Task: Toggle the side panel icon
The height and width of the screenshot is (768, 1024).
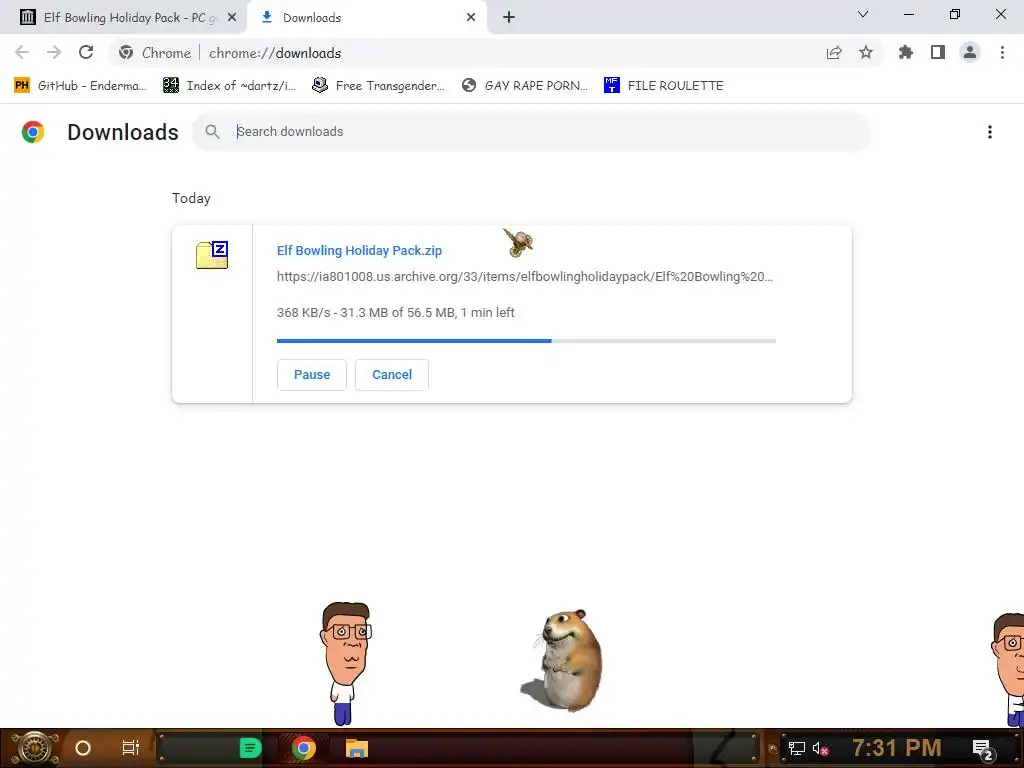Action: coord(937,53)
